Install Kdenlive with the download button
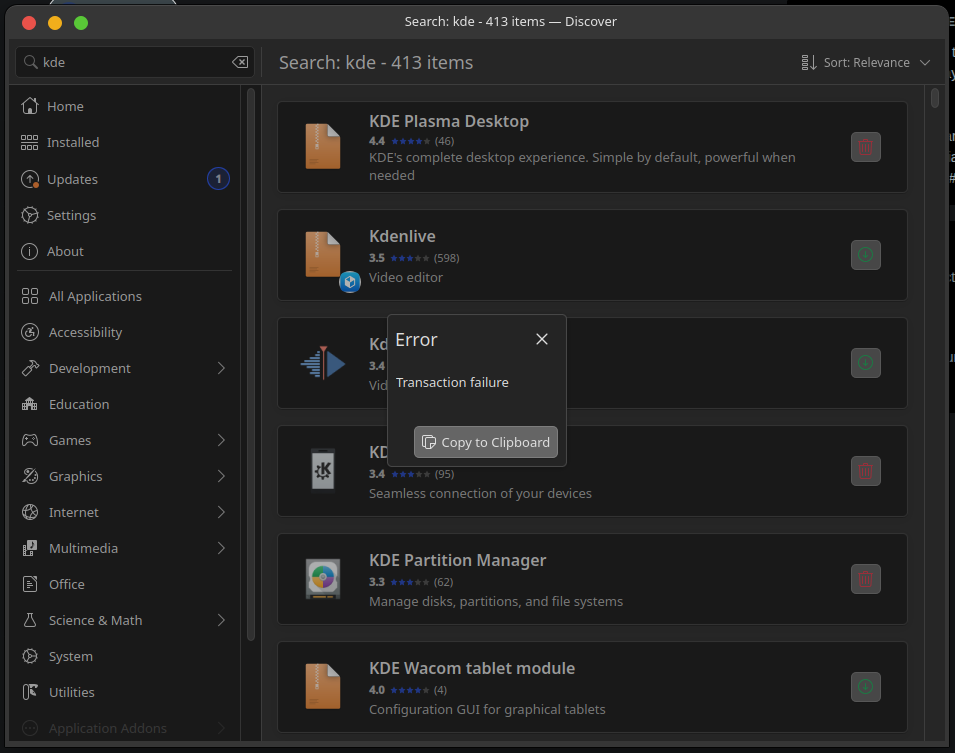This screenshot has height=753, width=955. pos(865,255)
